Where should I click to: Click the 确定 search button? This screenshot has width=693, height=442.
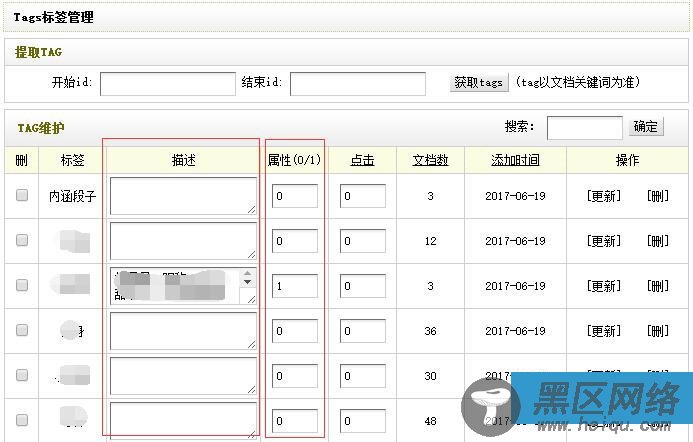point(646,127)
